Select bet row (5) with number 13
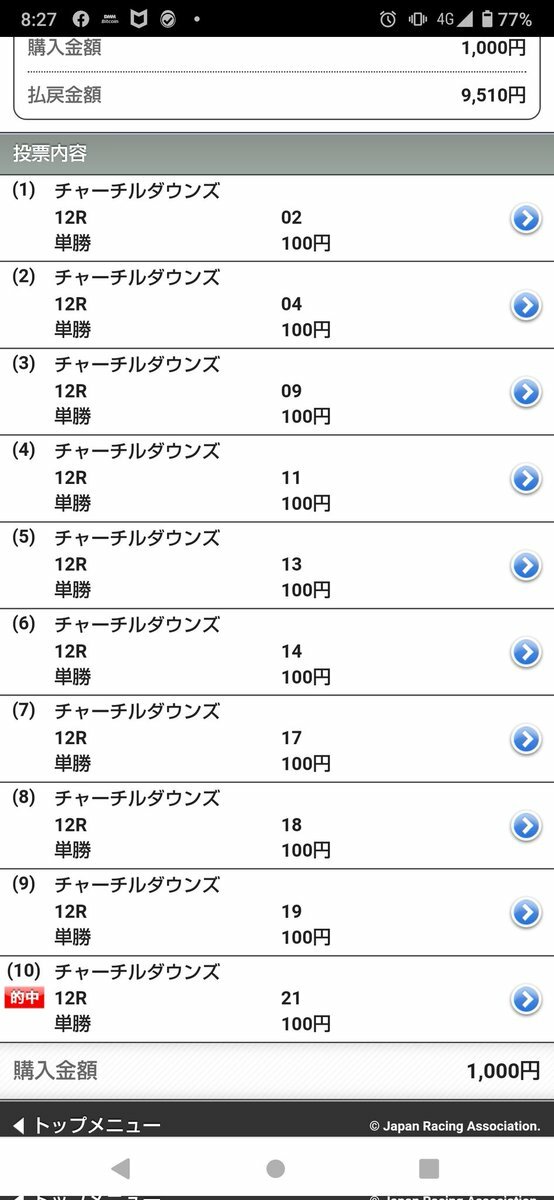 [277, 565]
